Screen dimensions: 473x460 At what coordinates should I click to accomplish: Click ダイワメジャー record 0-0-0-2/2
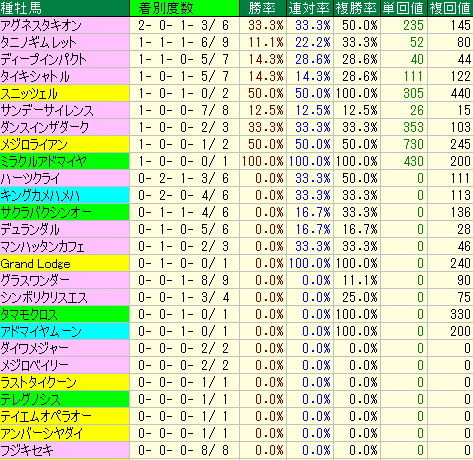pyautogui.click(x=184, y=348)
